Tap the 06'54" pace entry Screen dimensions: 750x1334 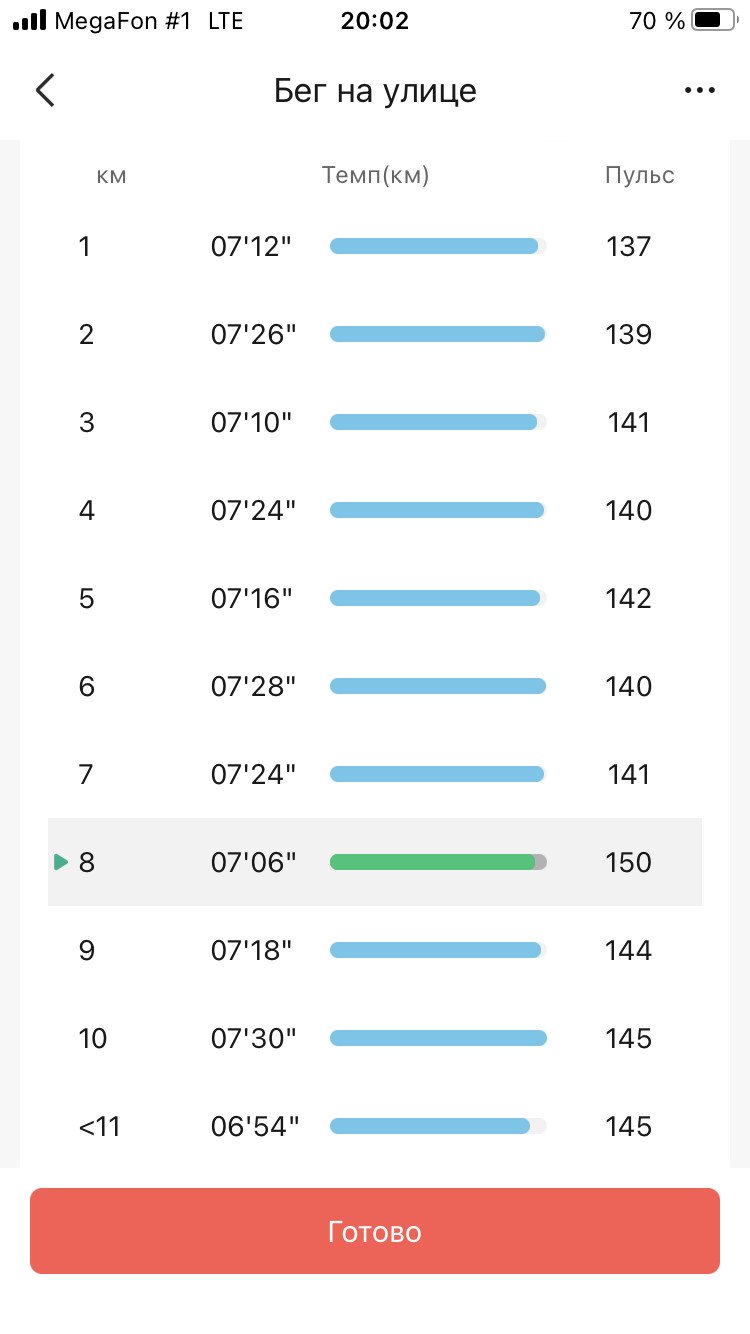(255, 1126)
